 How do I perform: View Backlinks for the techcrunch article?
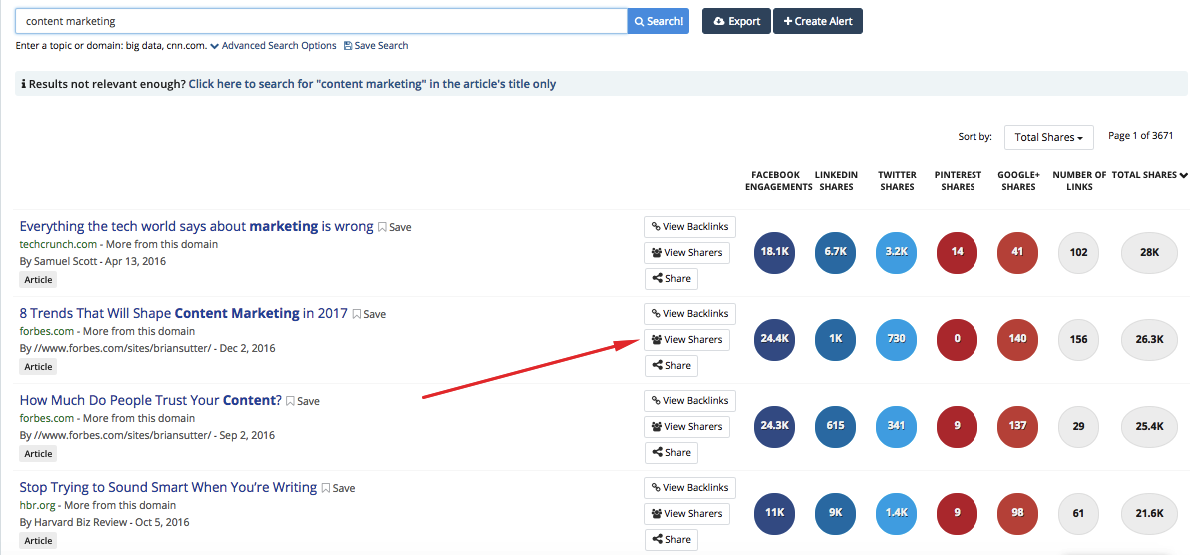(x=689, y=227)
